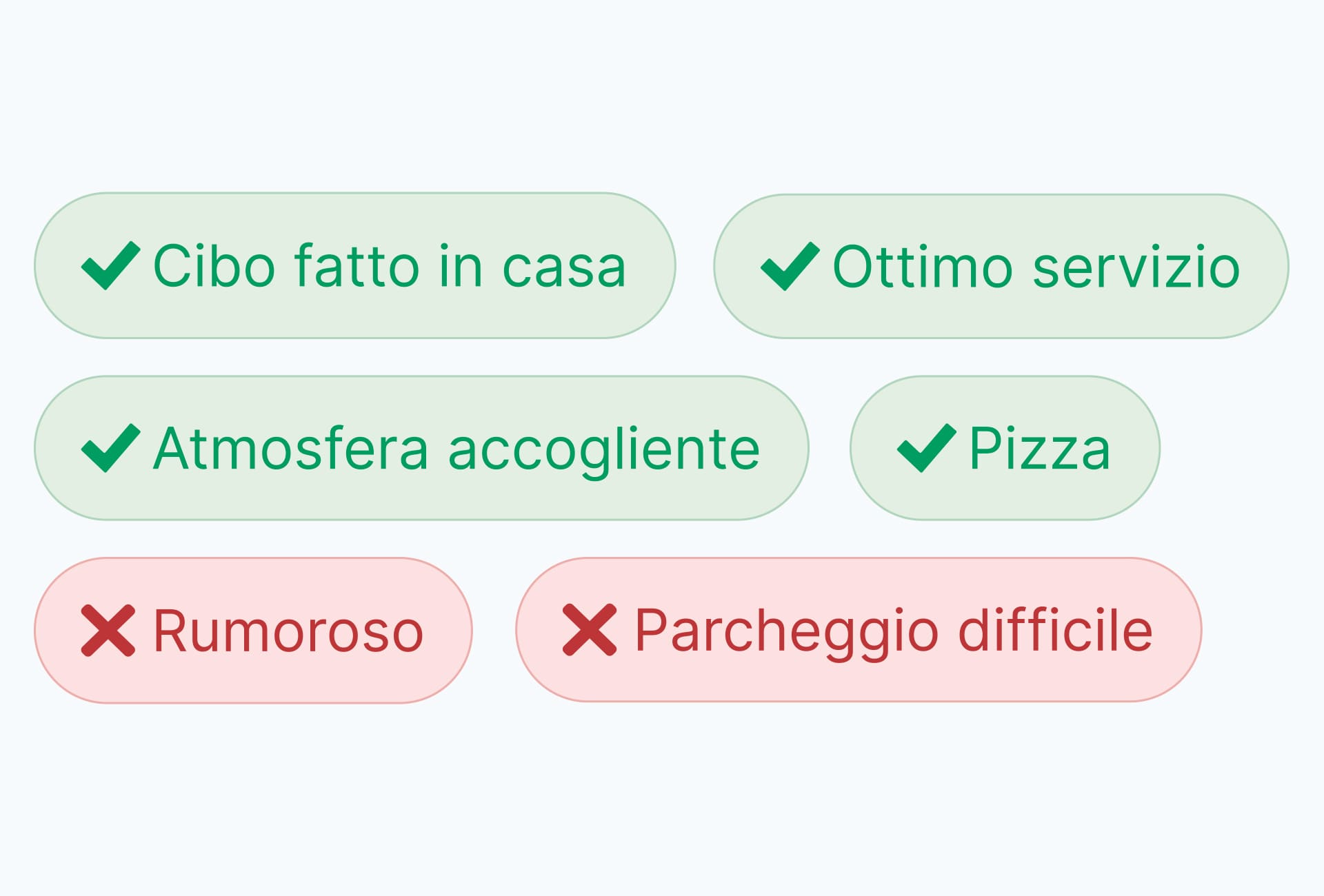Click the word "difficile" in the red tag
The image size is (1324, 896).
[x=1056, y=631]
